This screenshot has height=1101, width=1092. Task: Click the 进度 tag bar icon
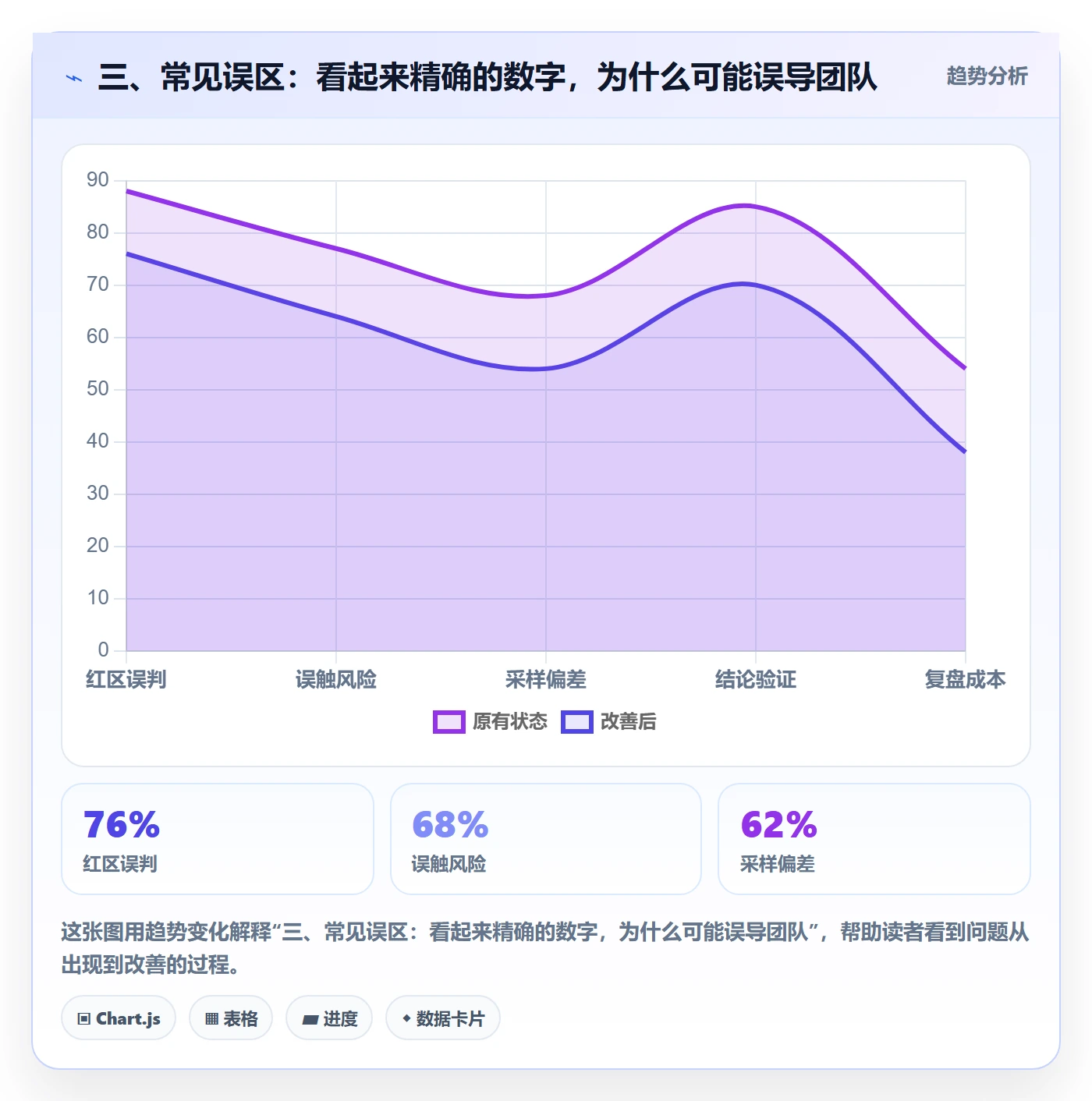coord(310,1019)
